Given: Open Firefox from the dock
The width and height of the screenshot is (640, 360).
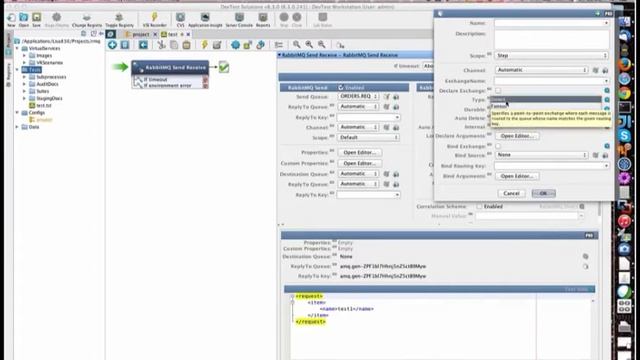Looking at the screenshot, I should (624, 64).
